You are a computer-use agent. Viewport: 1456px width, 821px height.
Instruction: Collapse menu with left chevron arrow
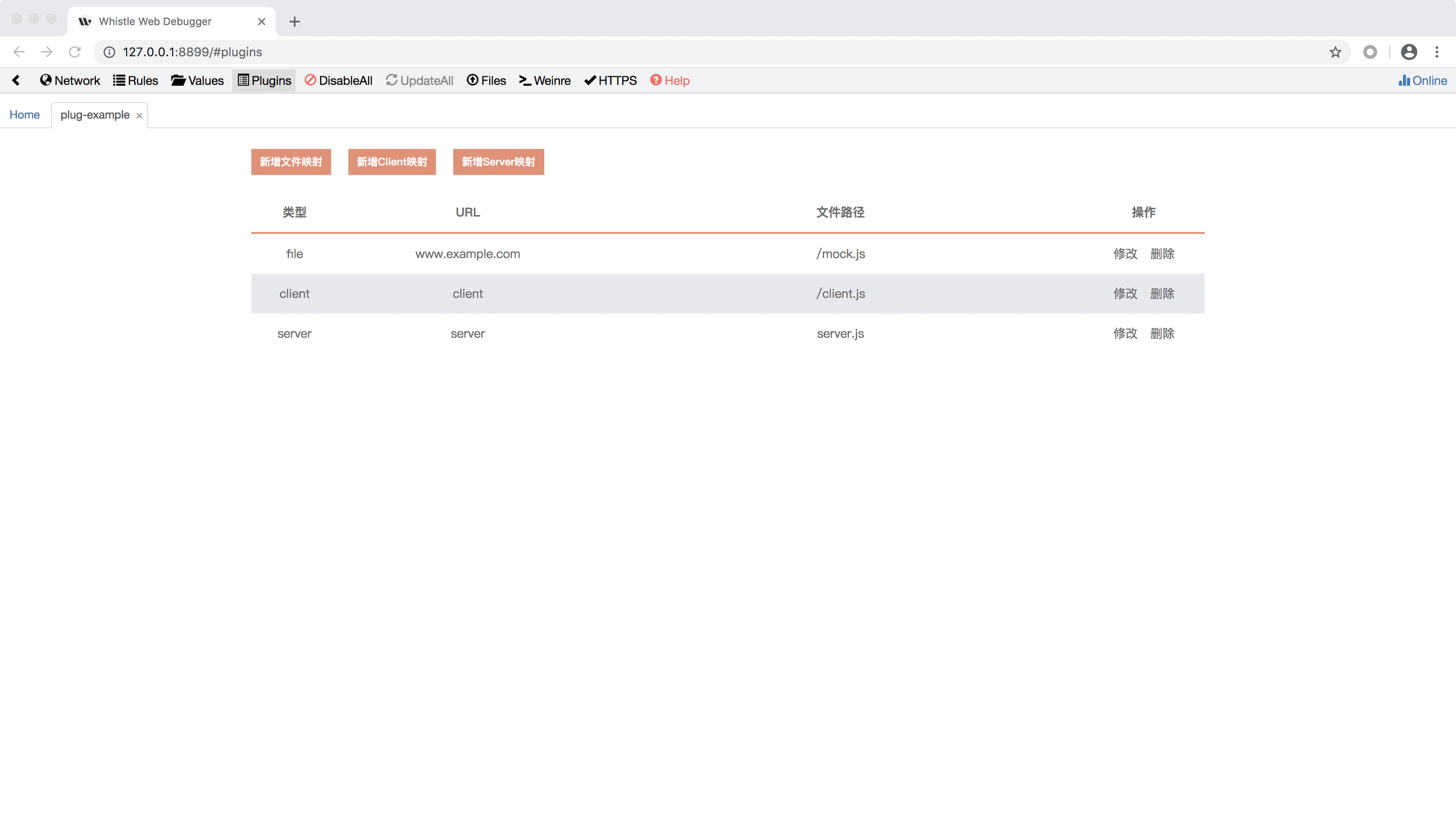click(16, 80)
